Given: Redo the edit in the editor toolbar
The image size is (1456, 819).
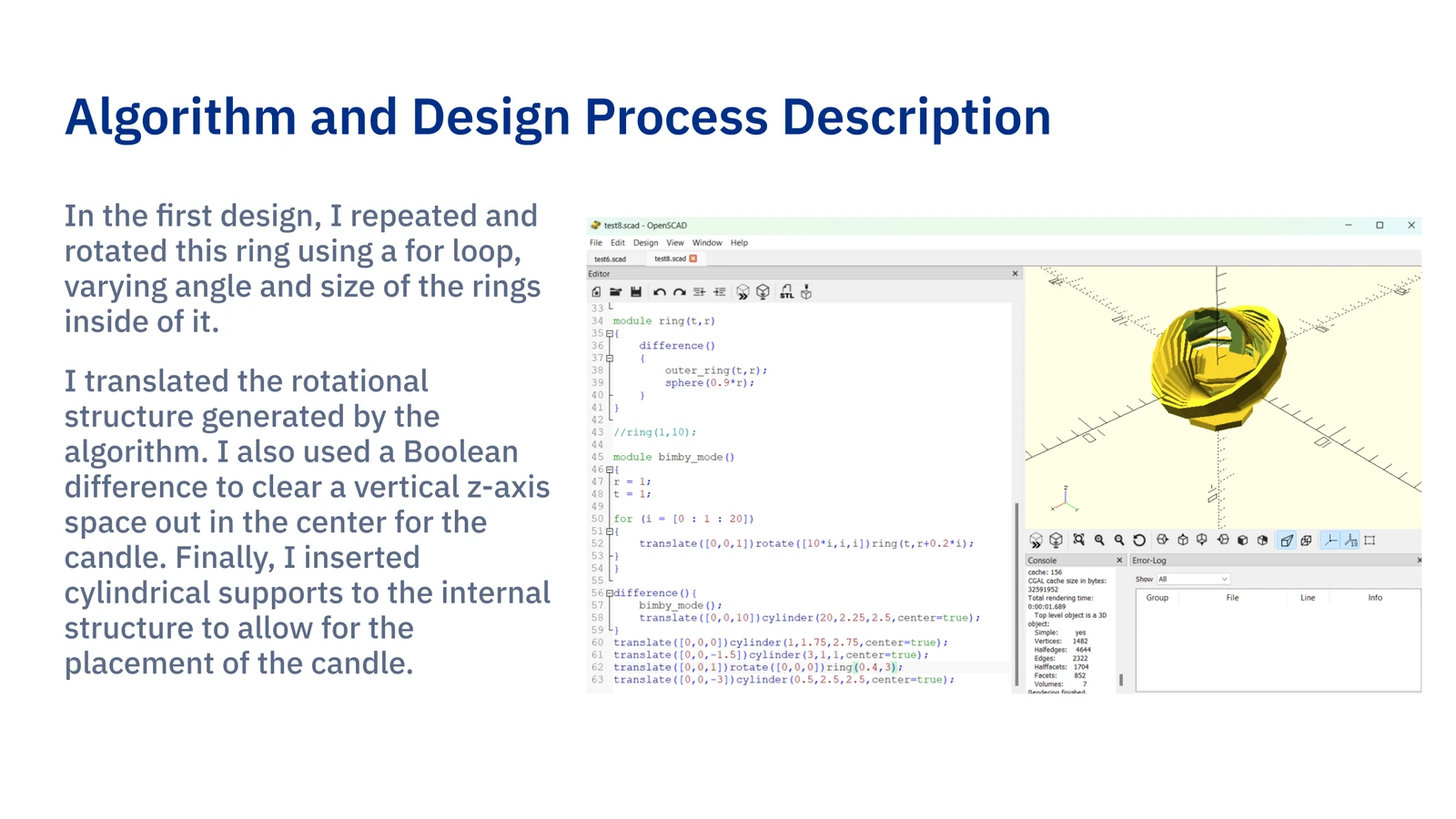Looking at the screenshot, I should (680, 292).
